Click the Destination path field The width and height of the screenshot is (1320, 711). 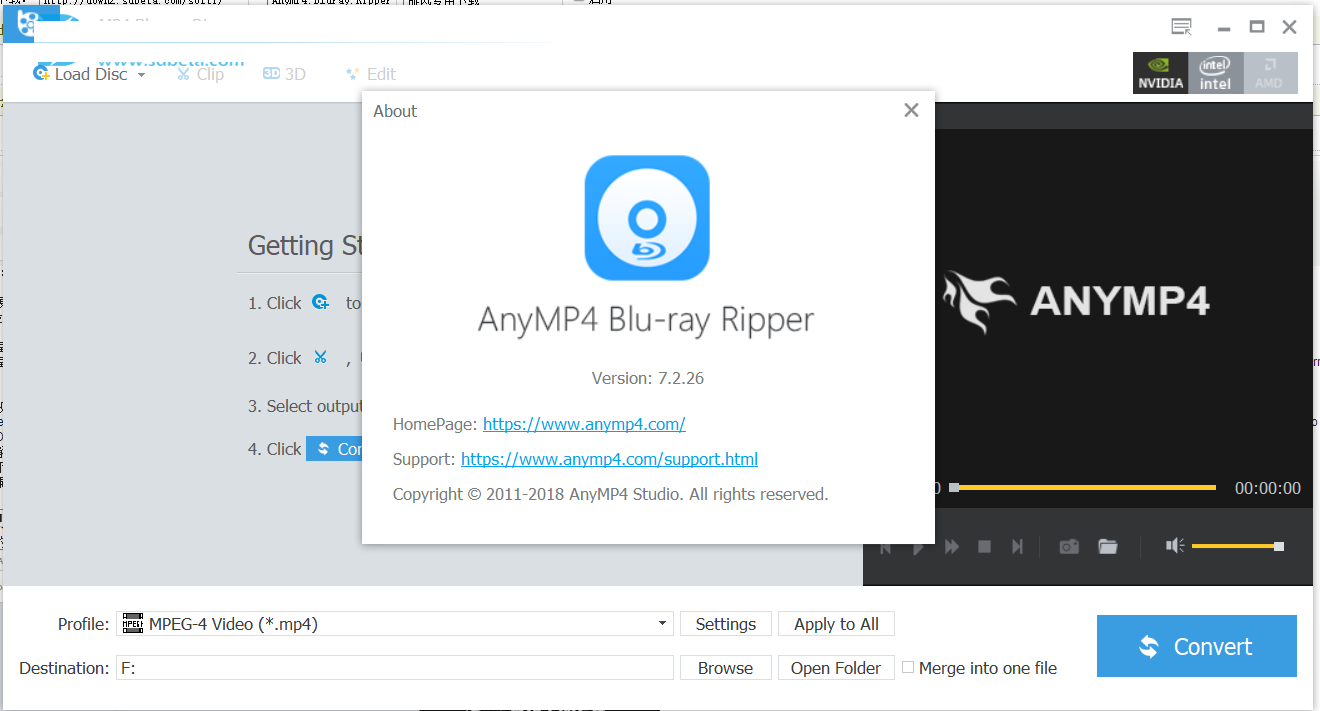[x=395, y=668]
